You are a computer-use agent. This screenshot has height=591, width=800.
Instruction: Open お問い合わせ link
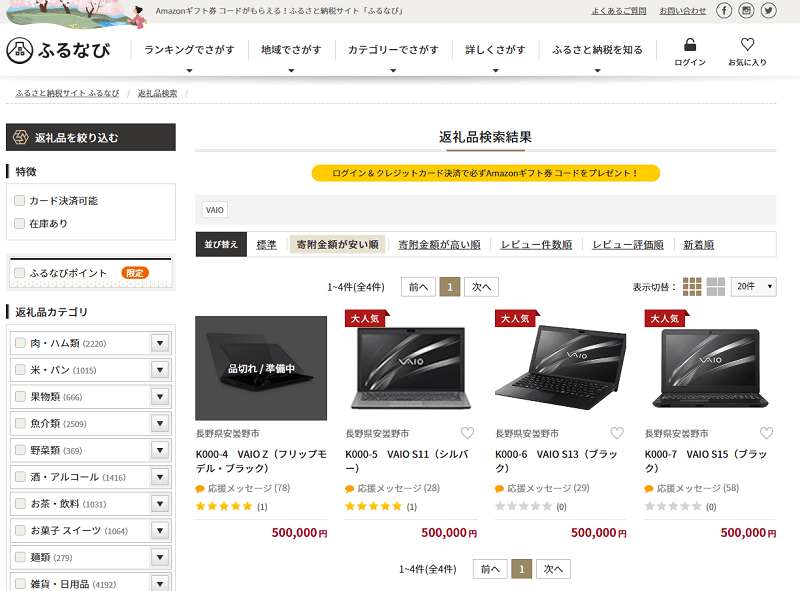click(x=683, y=11)
